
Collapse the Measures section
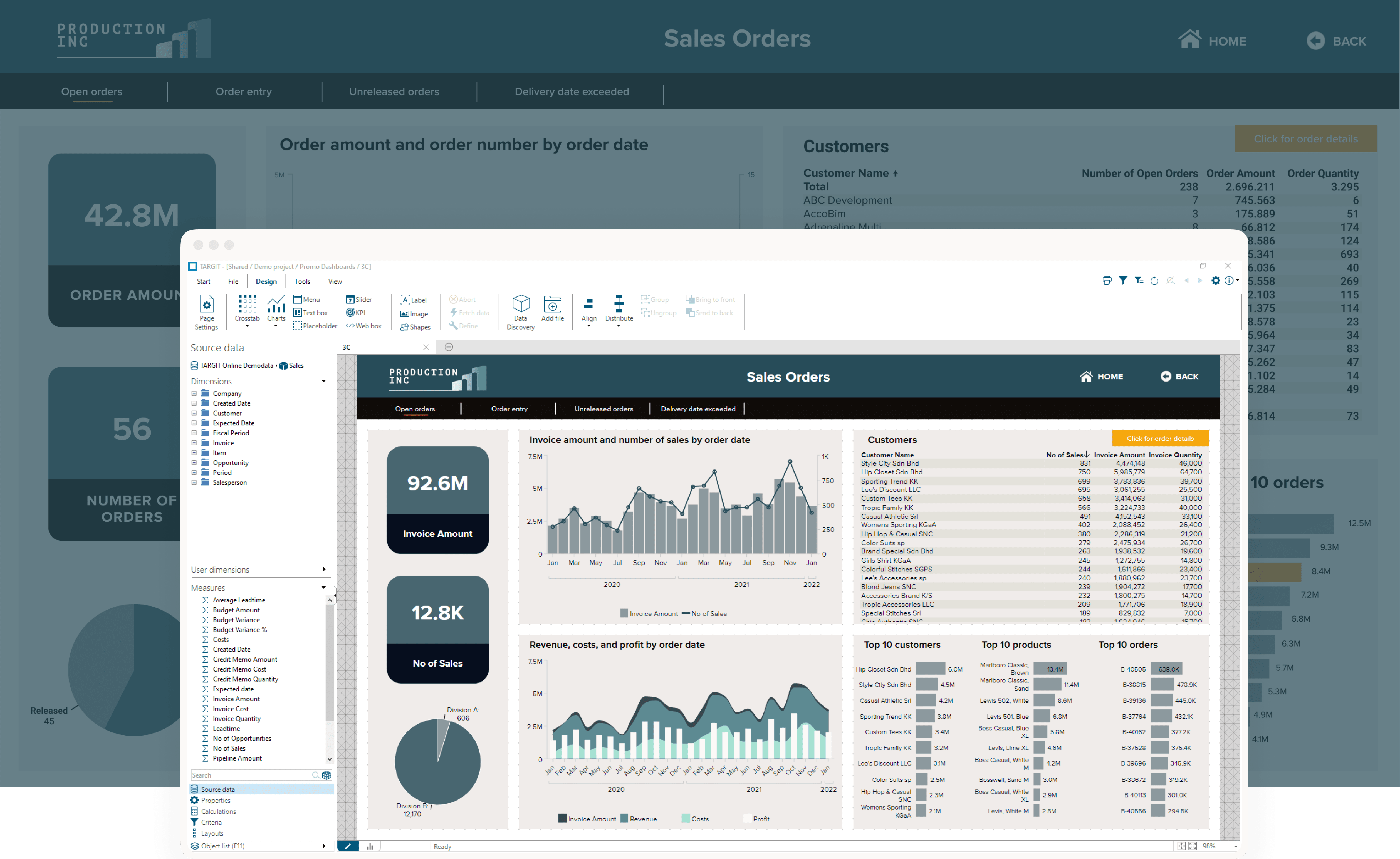pyautogui.click(x=324, y=587)
